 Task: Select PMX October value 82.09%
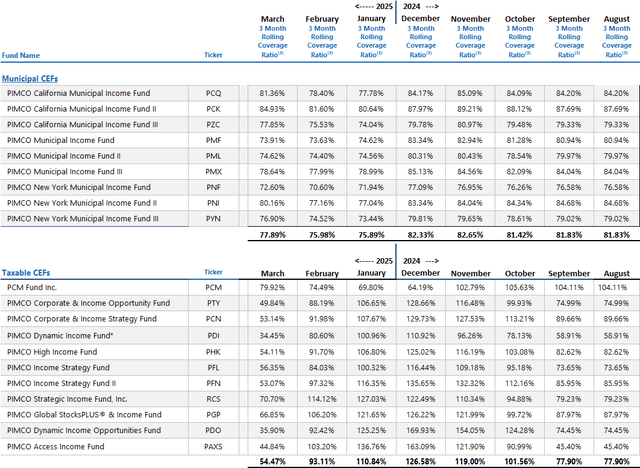click(519, 172)
